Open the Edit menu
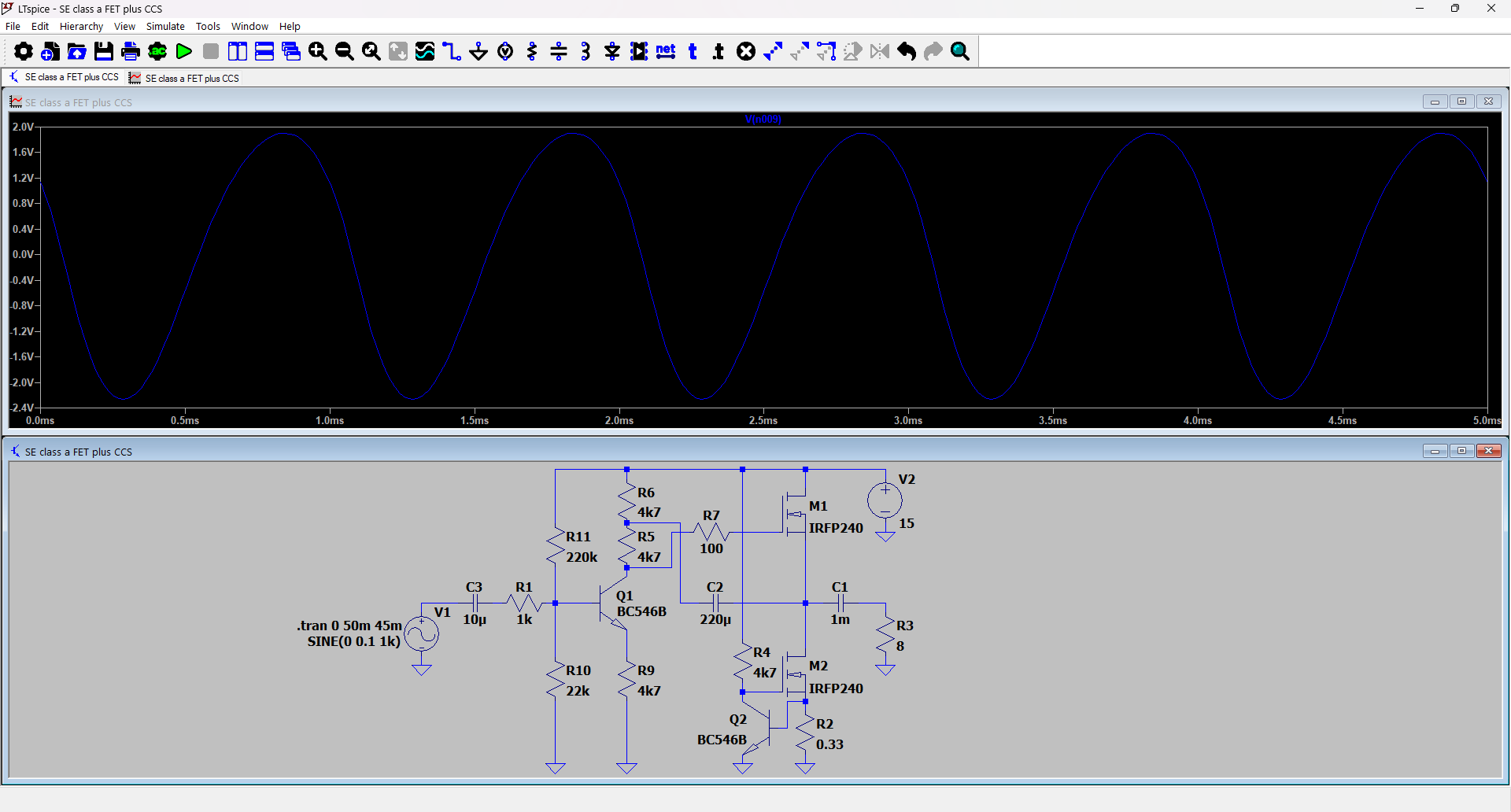Viewport: 1511px width, 812px height. (40, 26)
